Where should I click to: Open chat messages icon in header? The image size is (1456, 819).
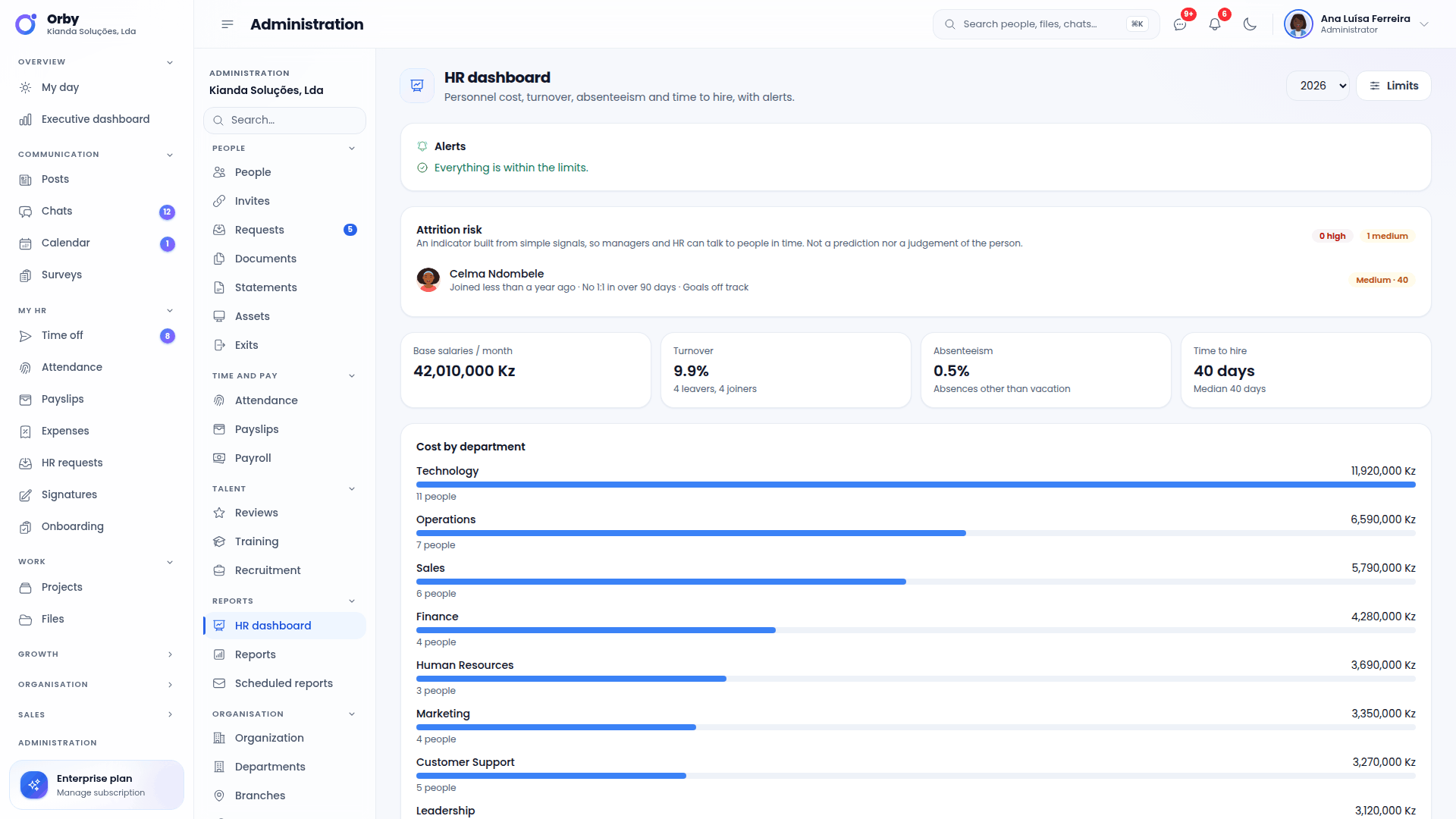pyautogui.click(x=1180, y=24)
